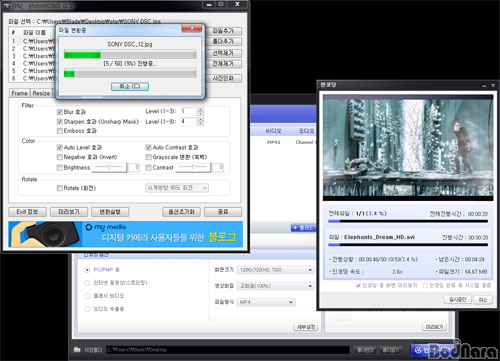Click the overall file progress bar in encoding dialog
The height and width of the screenshot is (361, 500).
408,221
